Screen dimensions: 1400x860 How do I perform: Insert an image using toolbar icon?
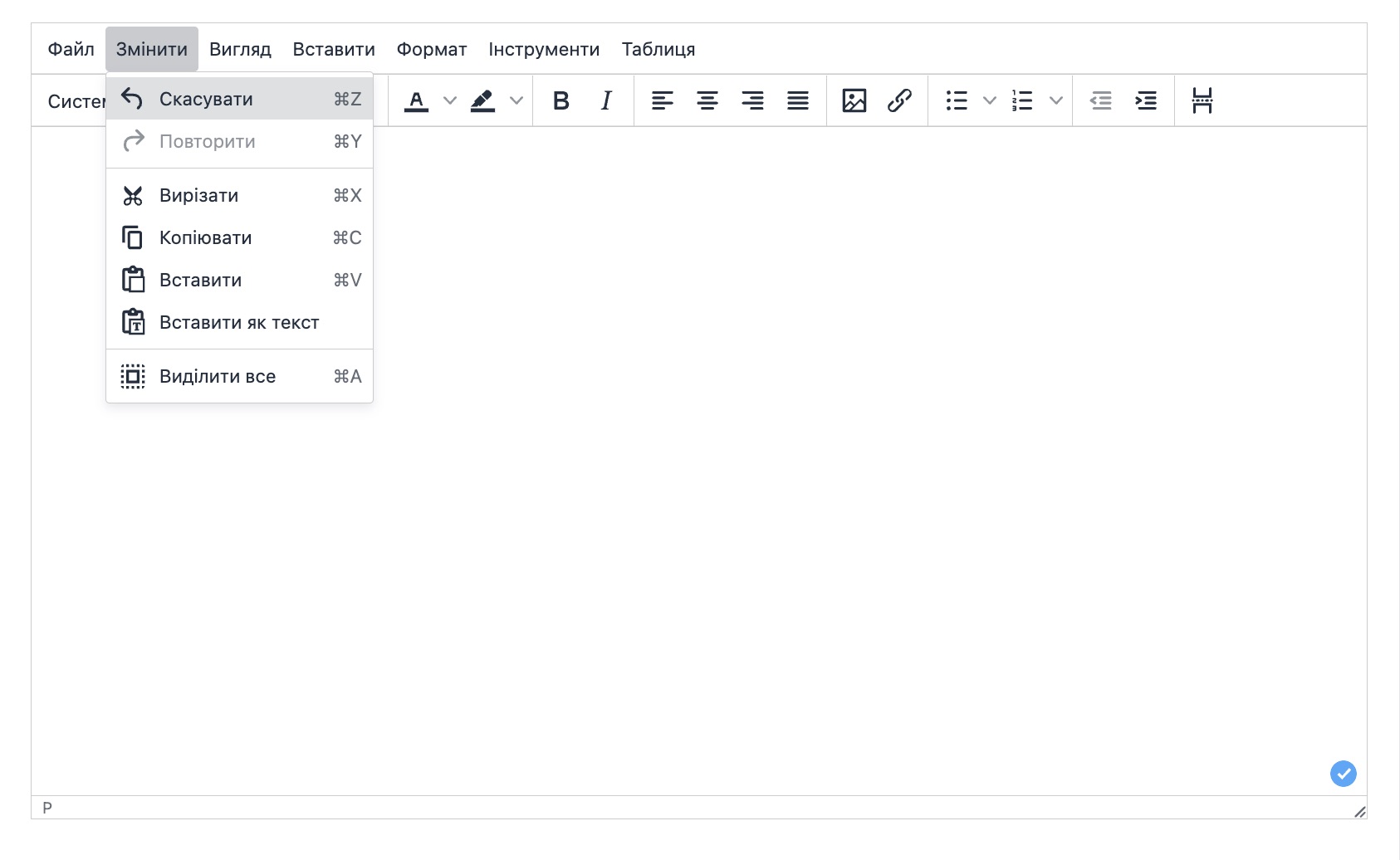point(854,100)
